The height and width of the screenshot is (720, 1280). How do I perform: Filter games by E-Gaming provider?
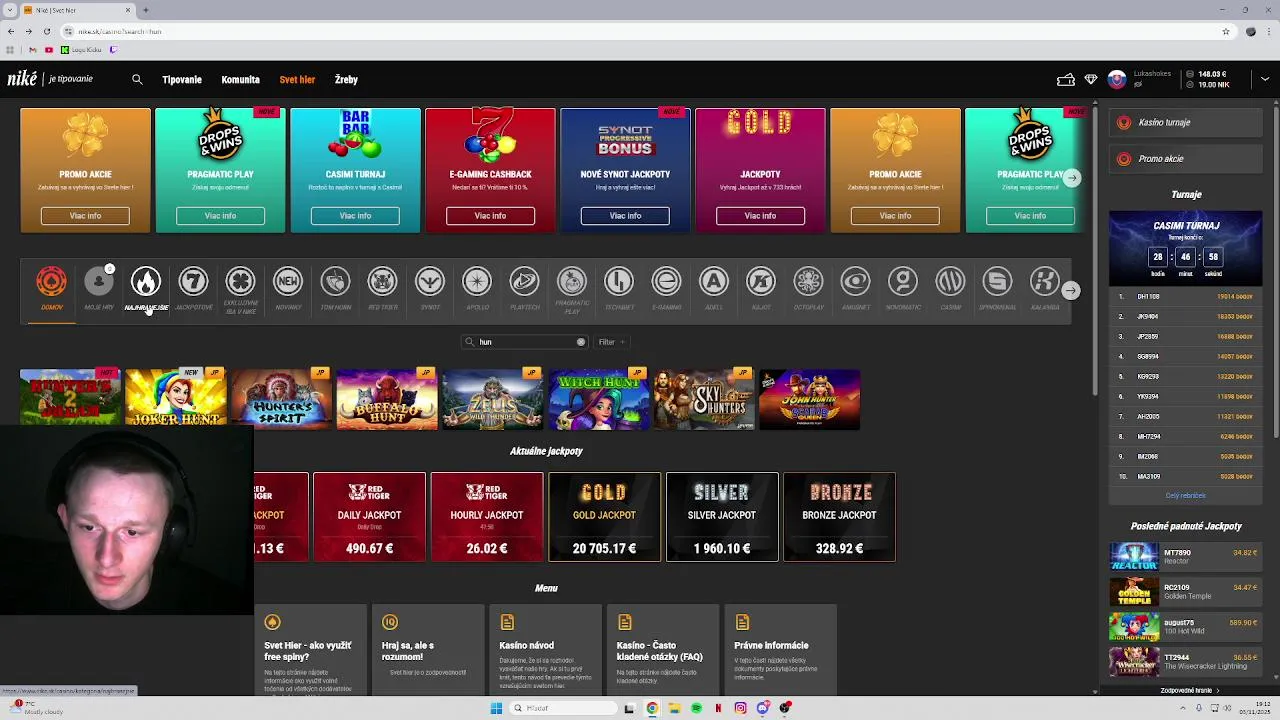[666, 289]
